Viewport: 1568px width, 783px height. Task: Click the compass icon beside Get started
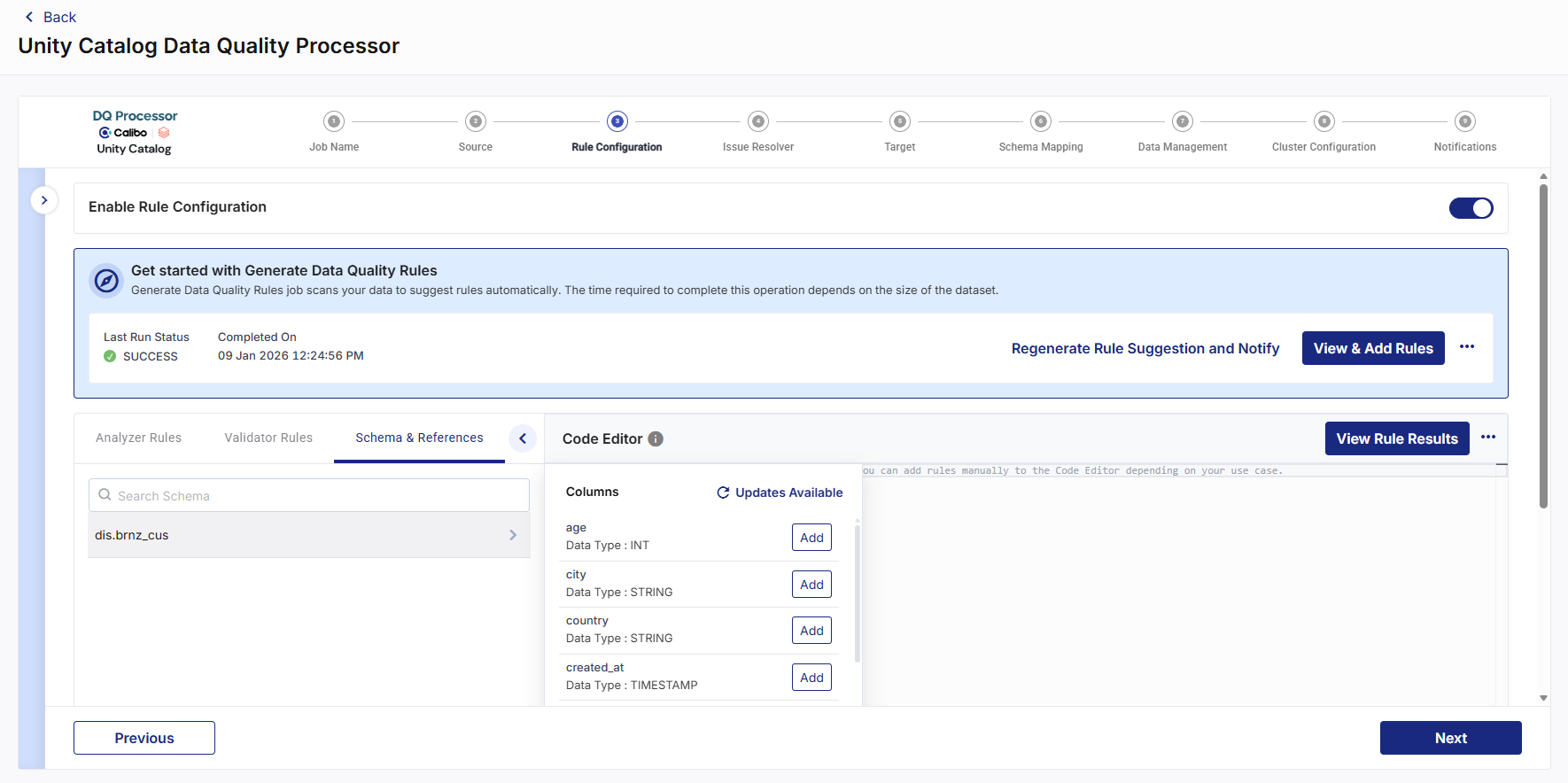coord(106,281)
